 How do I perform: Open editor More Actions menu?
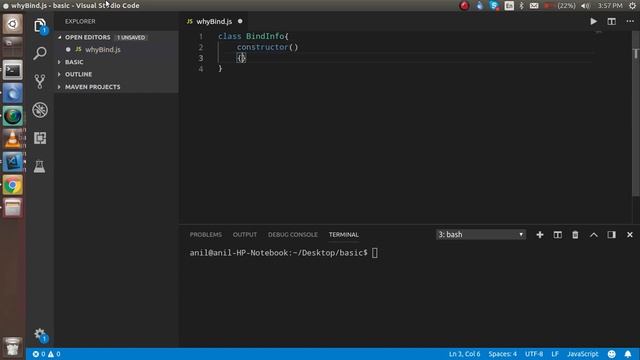(630, 21)
